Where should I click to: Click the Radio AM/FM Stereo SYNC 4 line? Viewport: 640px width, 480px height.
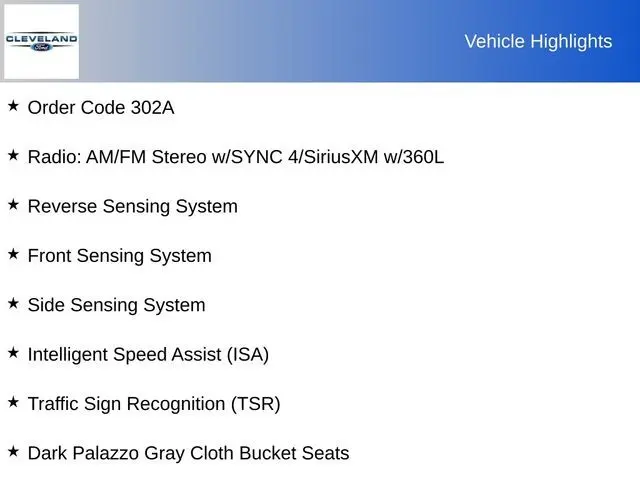236,157
